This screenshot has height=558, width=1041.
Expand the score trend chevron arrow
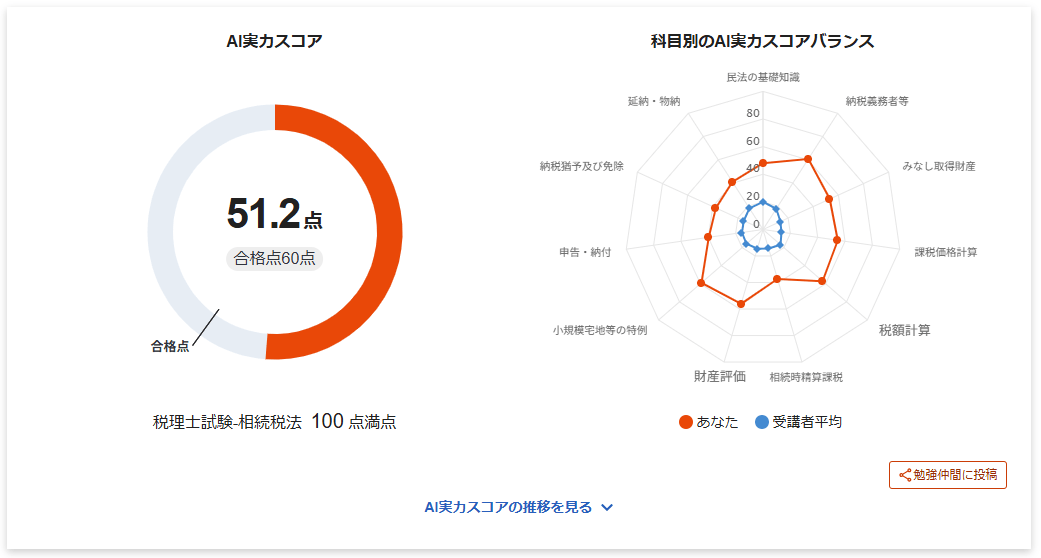click(x=607, y=508)
